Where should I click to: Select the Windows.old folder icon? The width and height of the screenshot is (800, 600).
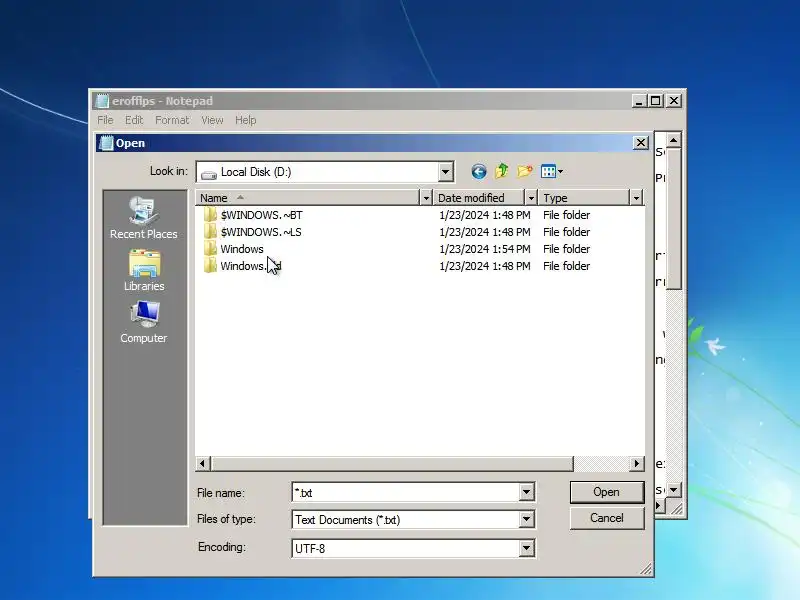pos(210,266)
